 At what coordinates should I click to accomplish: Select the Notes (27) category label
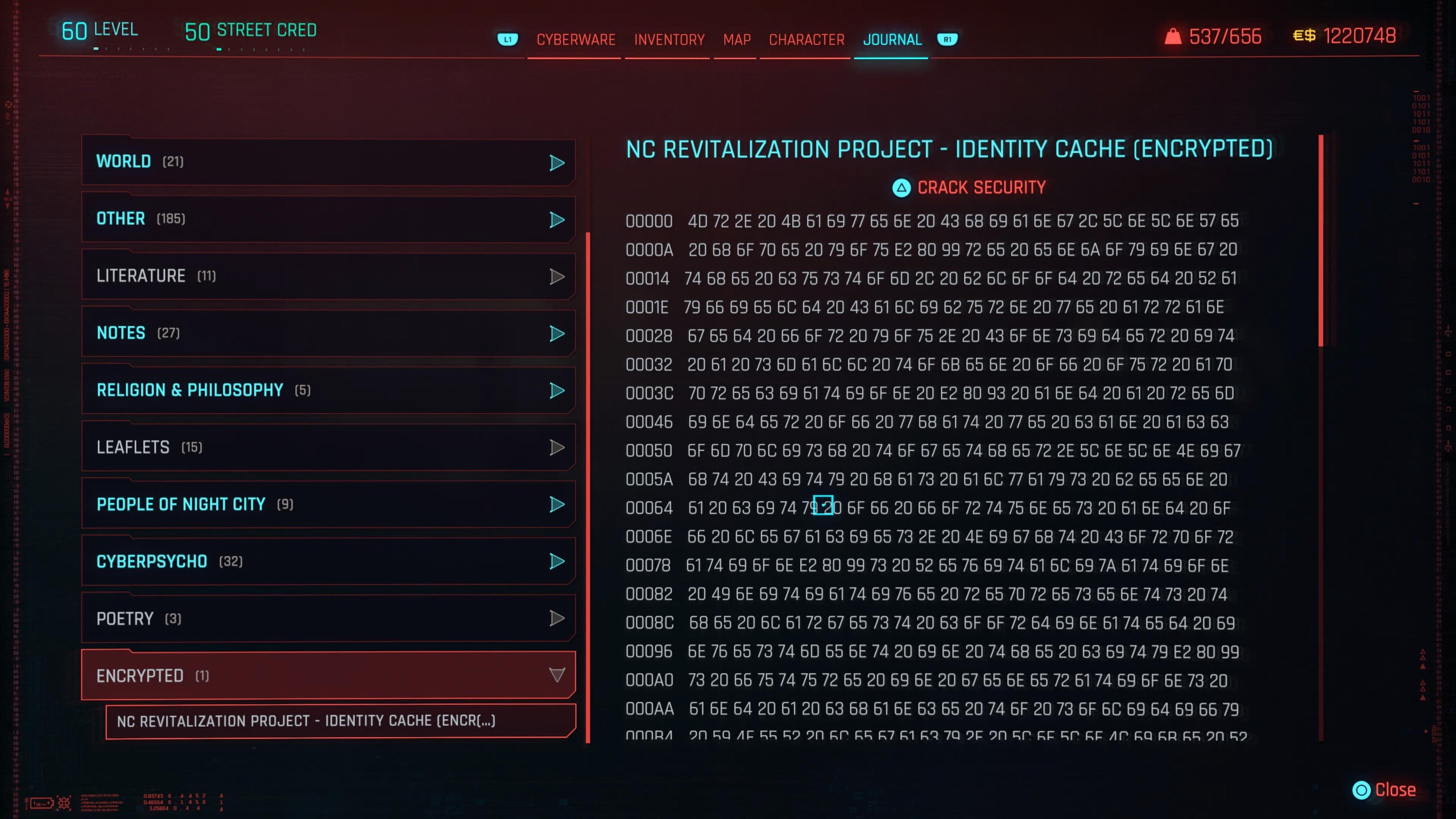pyautogui.click(x=138, y=333)
